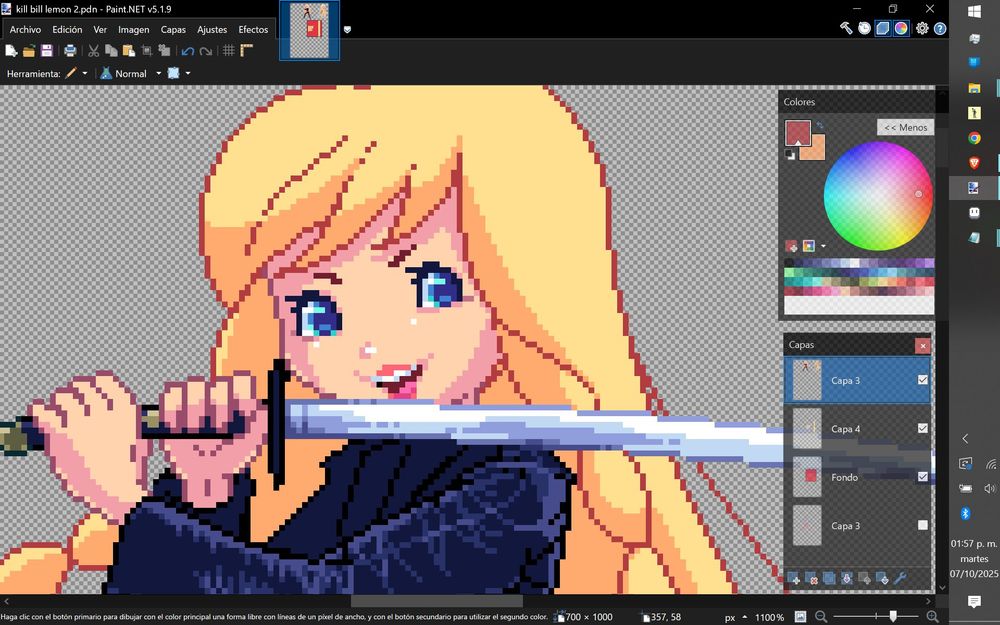Open a file with the folder icon
Viewport: 1000px width, 625px height.
tap(29, 50)
